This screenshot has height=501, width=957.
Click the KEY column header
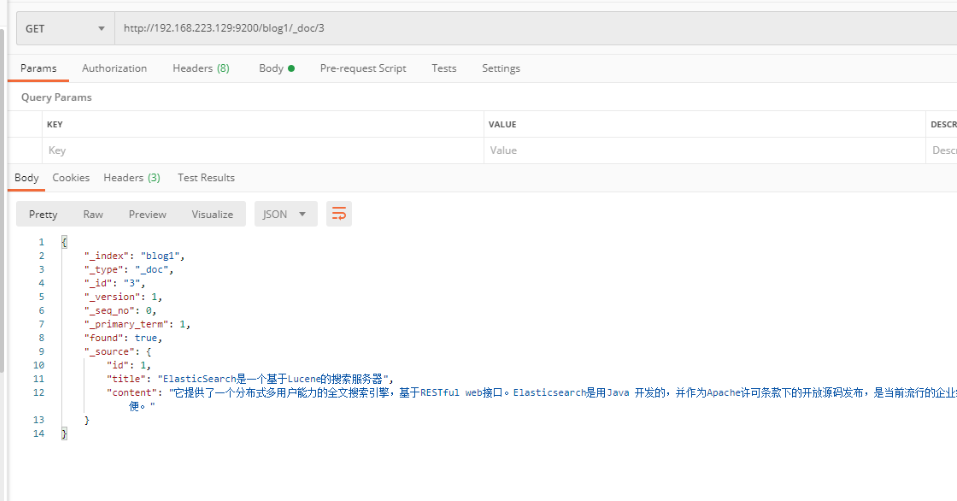pyautogui.click(x=55, y=124)
